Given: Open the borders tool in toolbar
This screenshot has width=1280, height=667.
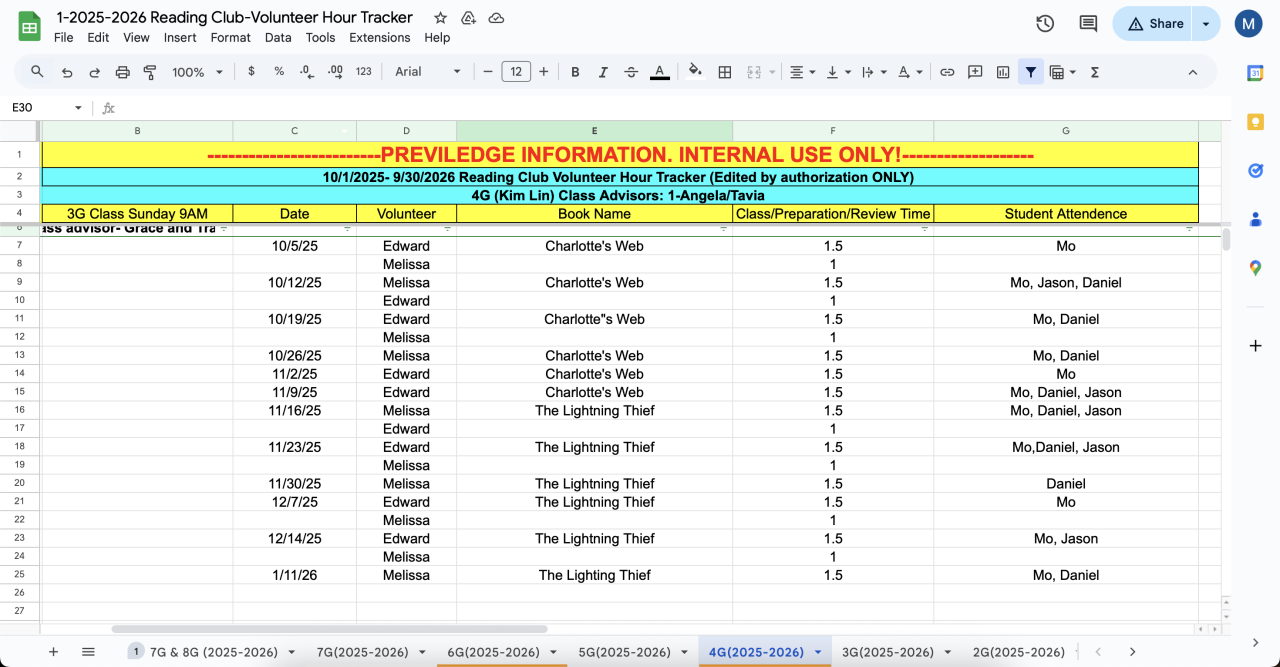Looking at the screenshot, I should pyautogui.click(x=725, y=72).
